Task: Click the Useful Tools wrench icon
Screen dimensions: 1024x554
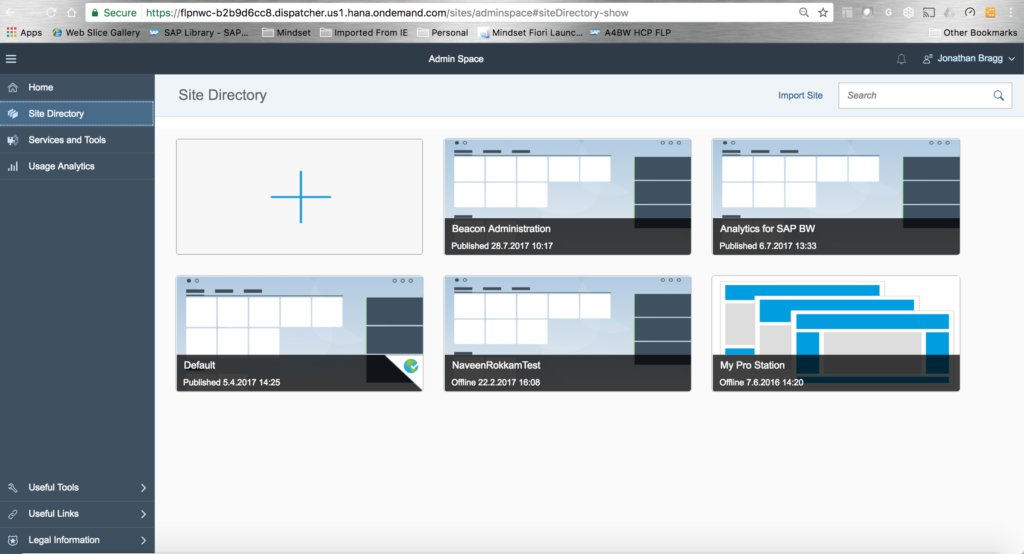Action: tap(12, 487)
